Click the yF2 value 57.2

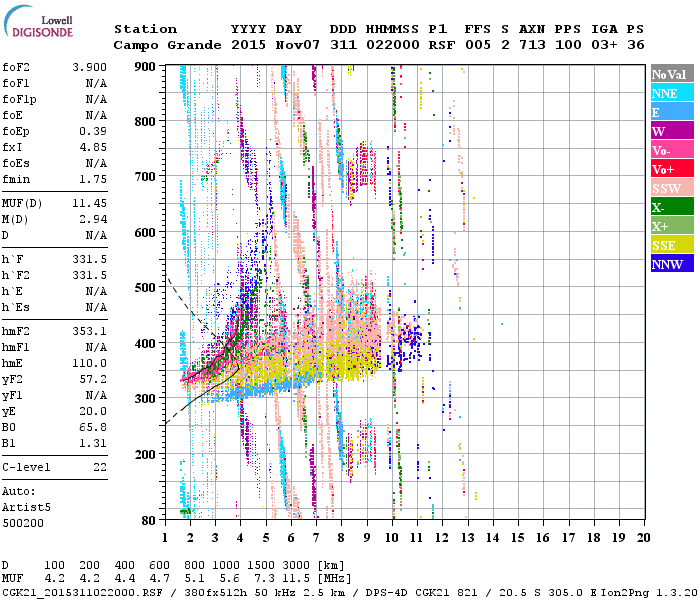point(93,379)
